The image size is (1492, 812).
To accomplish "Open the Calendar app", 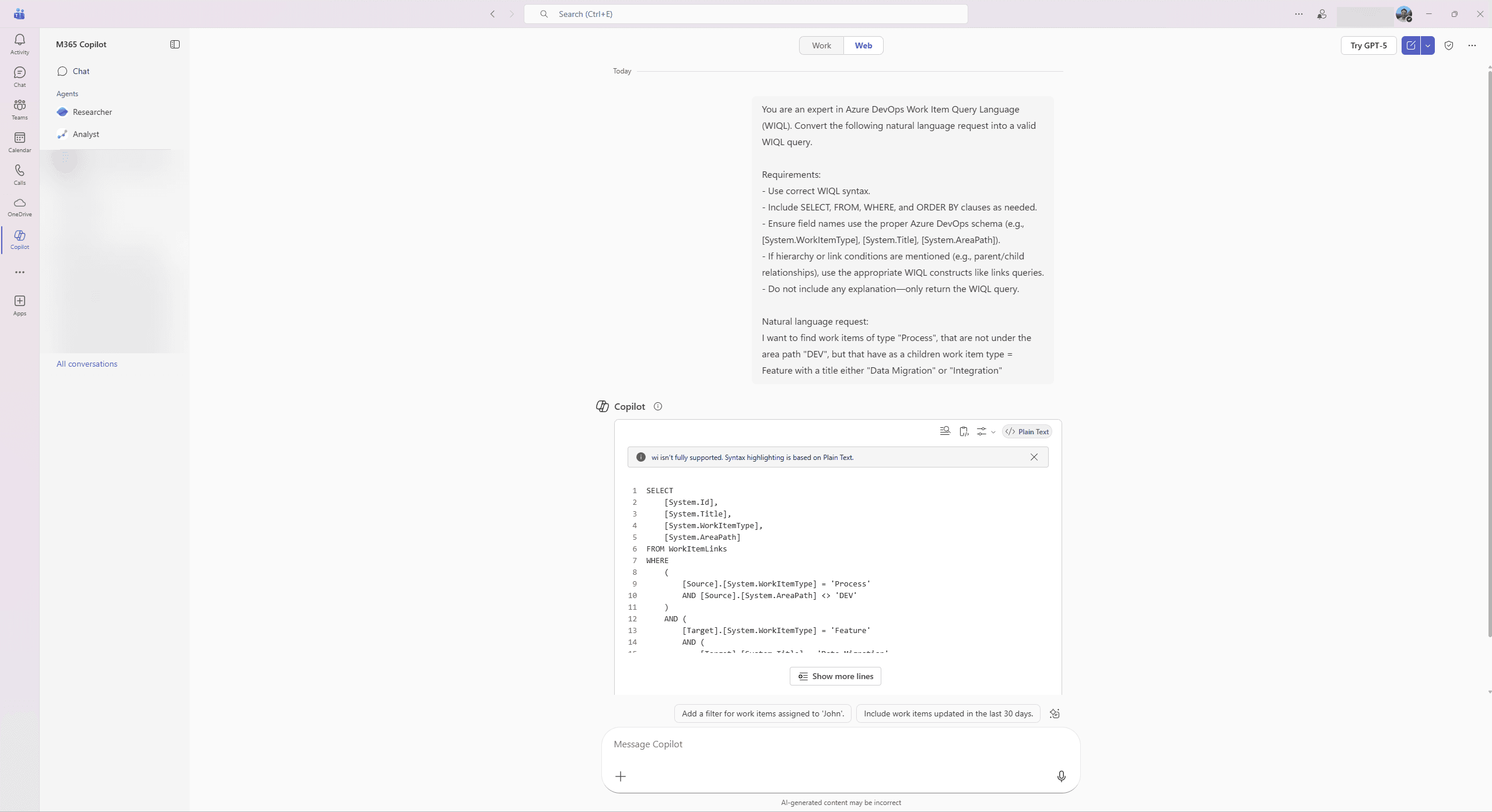I will tap(19, 142).
